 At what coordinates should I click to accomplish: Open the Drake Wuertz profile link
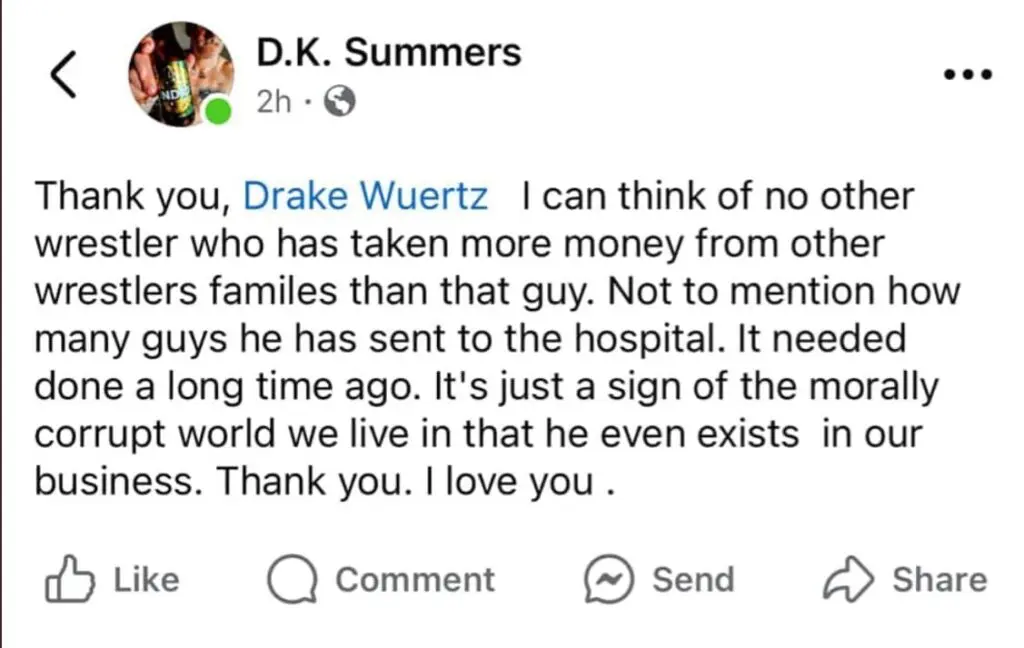click(365, 196)
